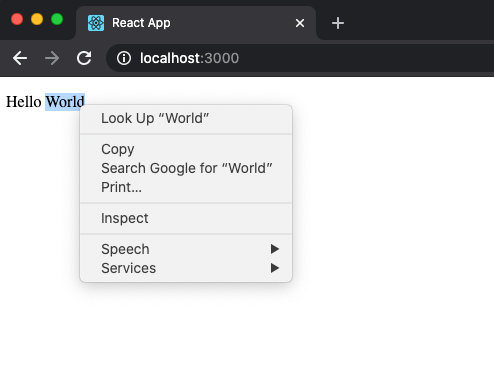Select Search Google for "World"
Image resolution: width=494 pixels, height=367 pixels.
[186, 168]
